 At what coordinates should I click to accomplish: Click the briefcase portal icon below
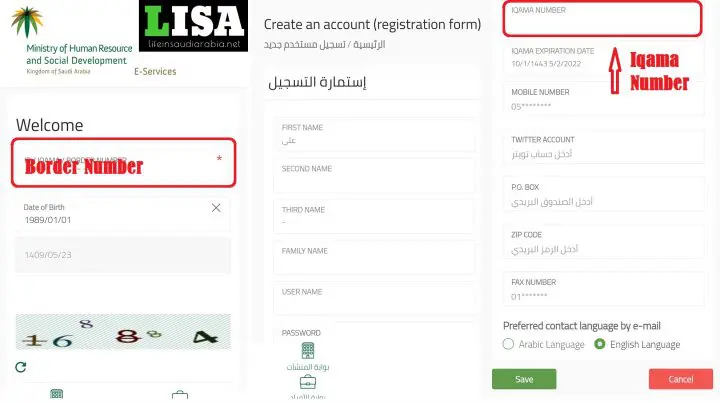tap(308, 382)
